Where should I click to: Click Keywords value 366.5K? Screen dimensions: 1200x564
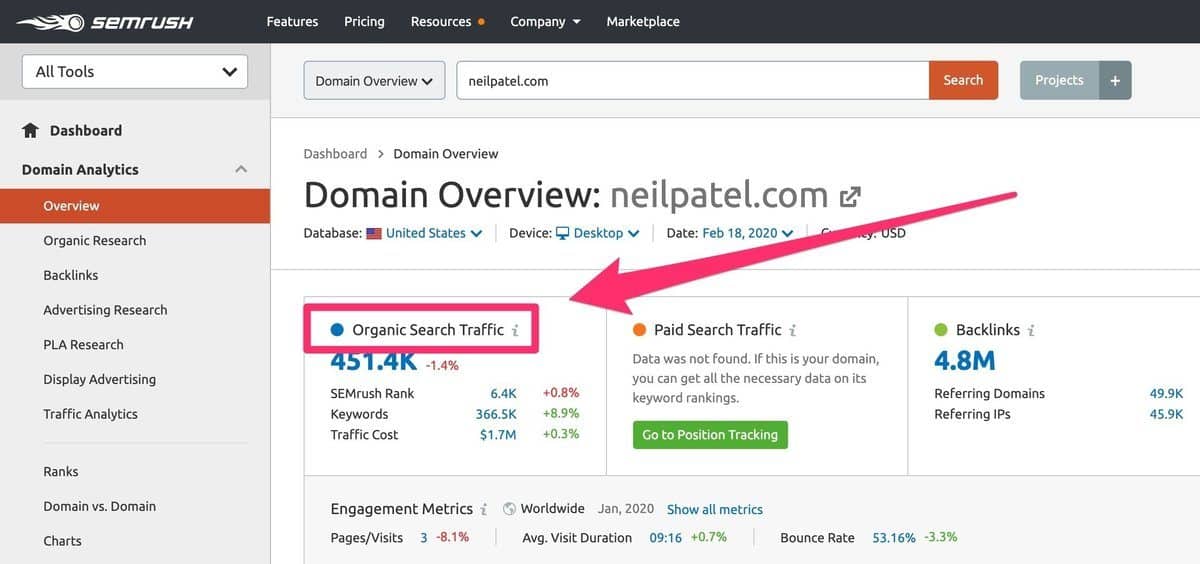pos(496,414)
